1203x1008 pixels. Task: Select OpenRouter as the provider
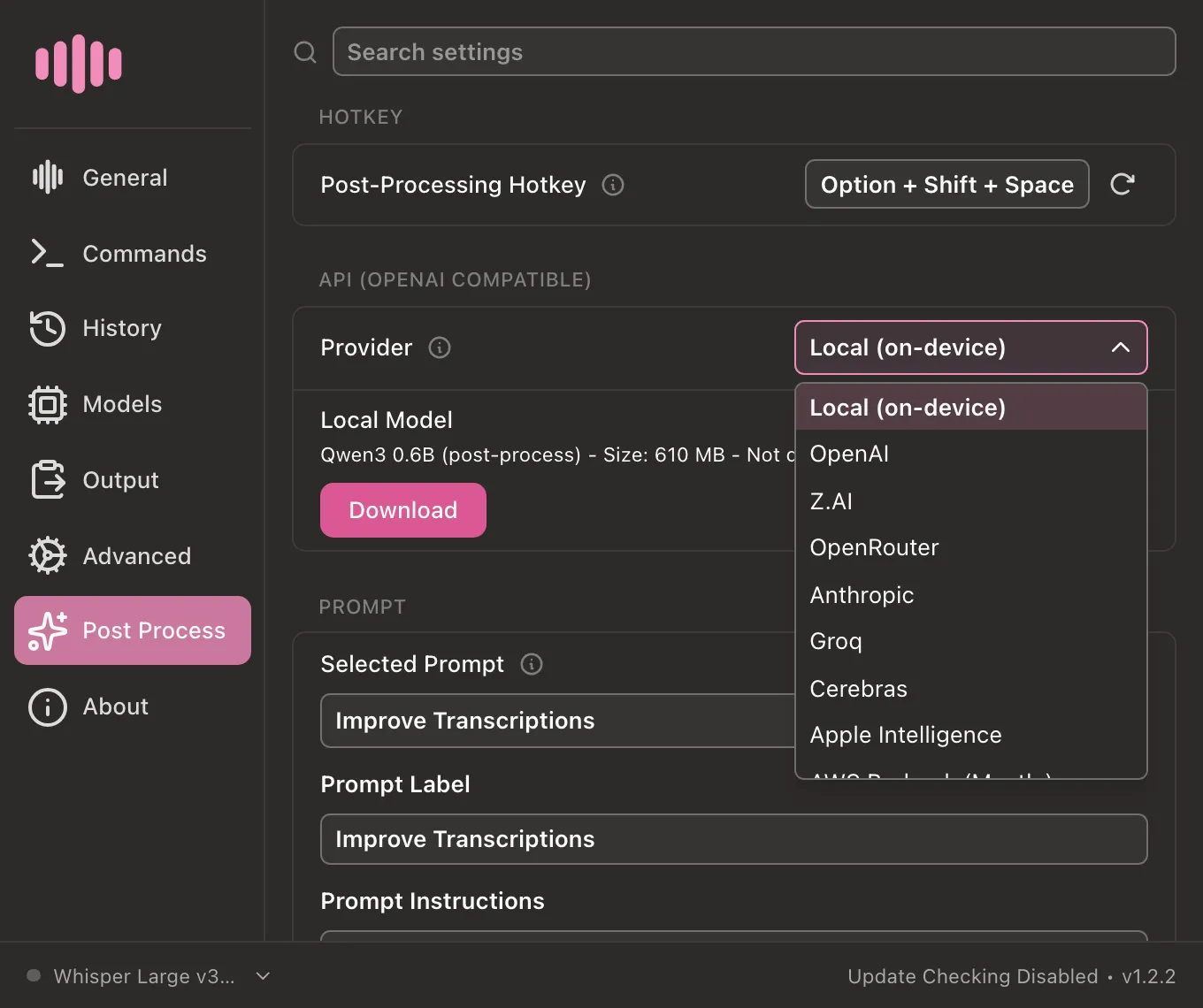pyautogui.click(x=971, y=547)
